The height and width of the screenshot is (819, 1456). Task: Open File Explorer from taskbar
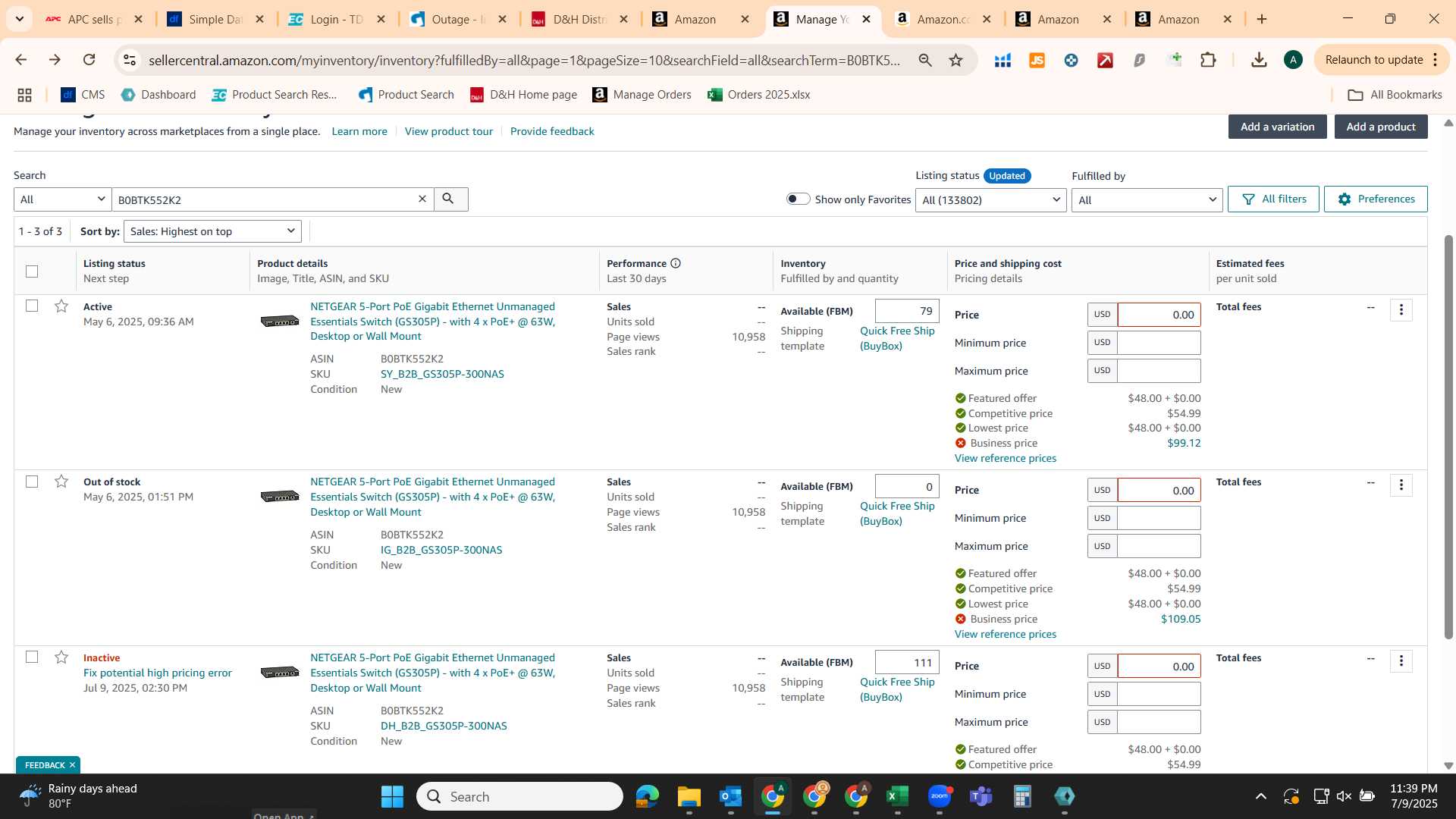689,796
